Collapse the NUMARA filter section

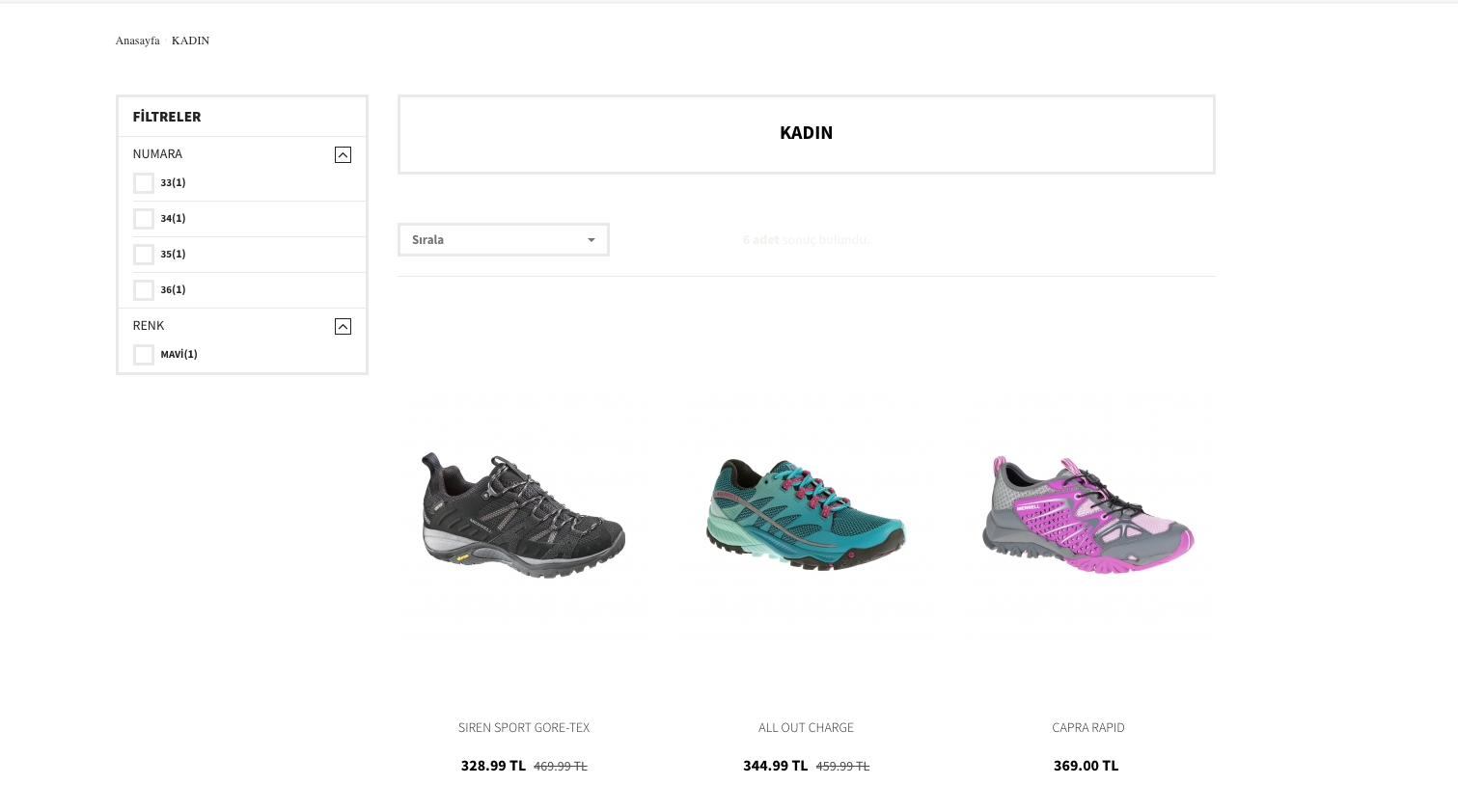point(343,155)
